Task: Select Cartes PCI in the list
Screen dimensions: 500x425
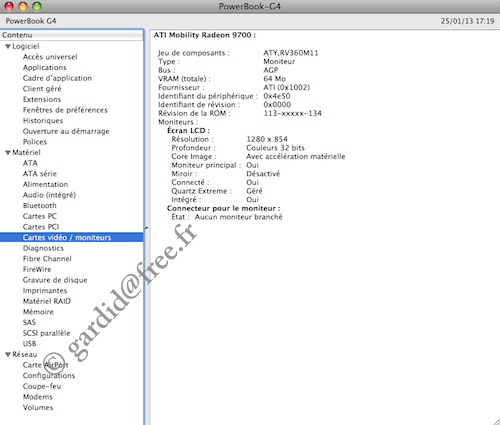Action: pos(41,227)
